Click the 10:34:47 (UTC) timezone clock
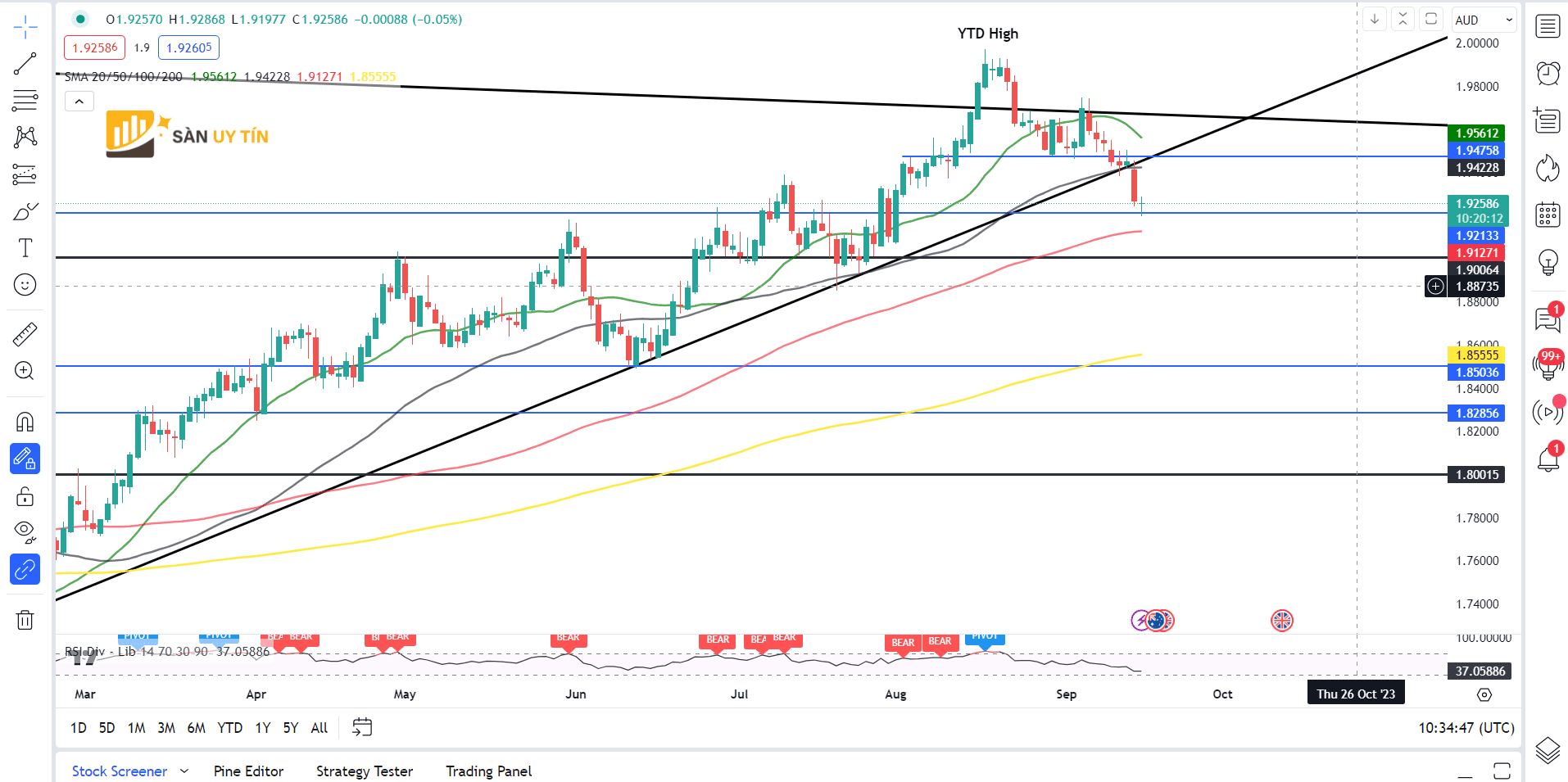The height and width of the screenshot is (782, 1568). pos(1466,728)
